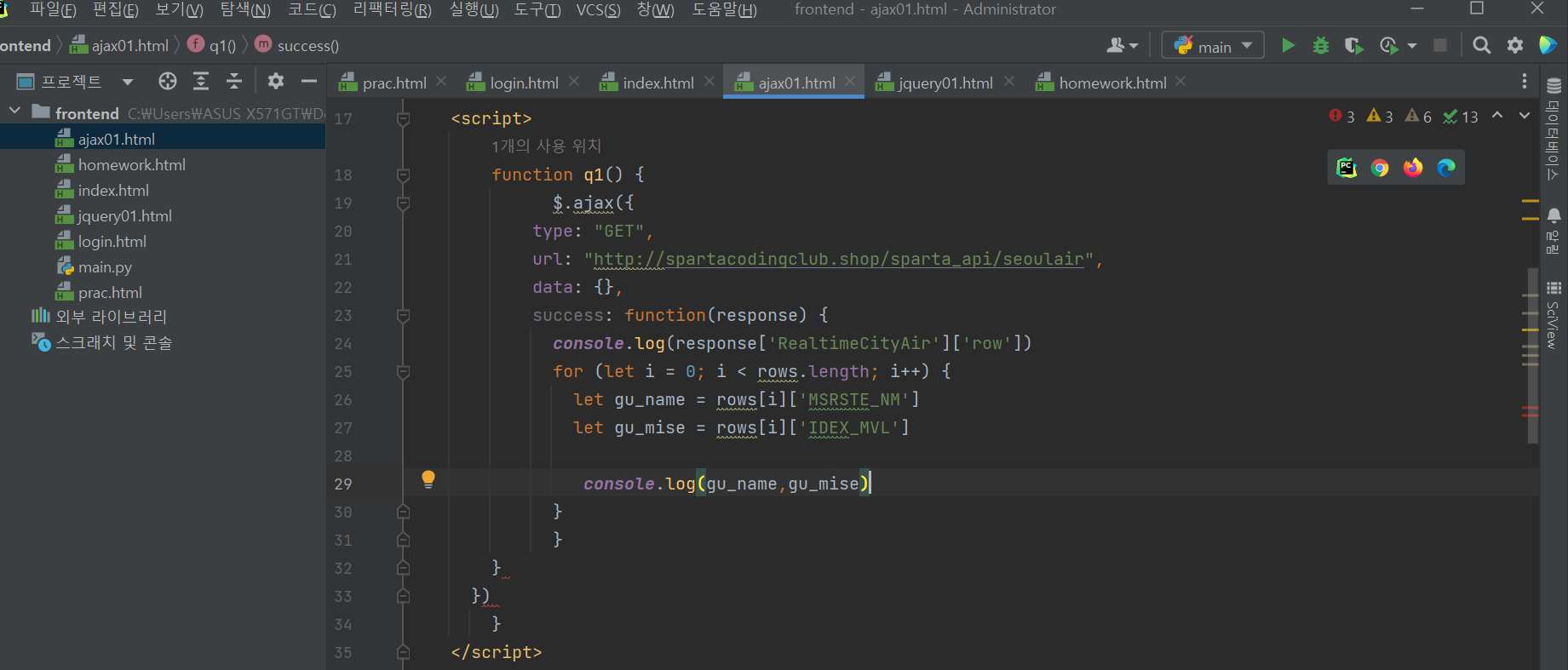Click the typos count showing 13
The height and width of the screenshot is (670, 1568).
(1461, 116)
